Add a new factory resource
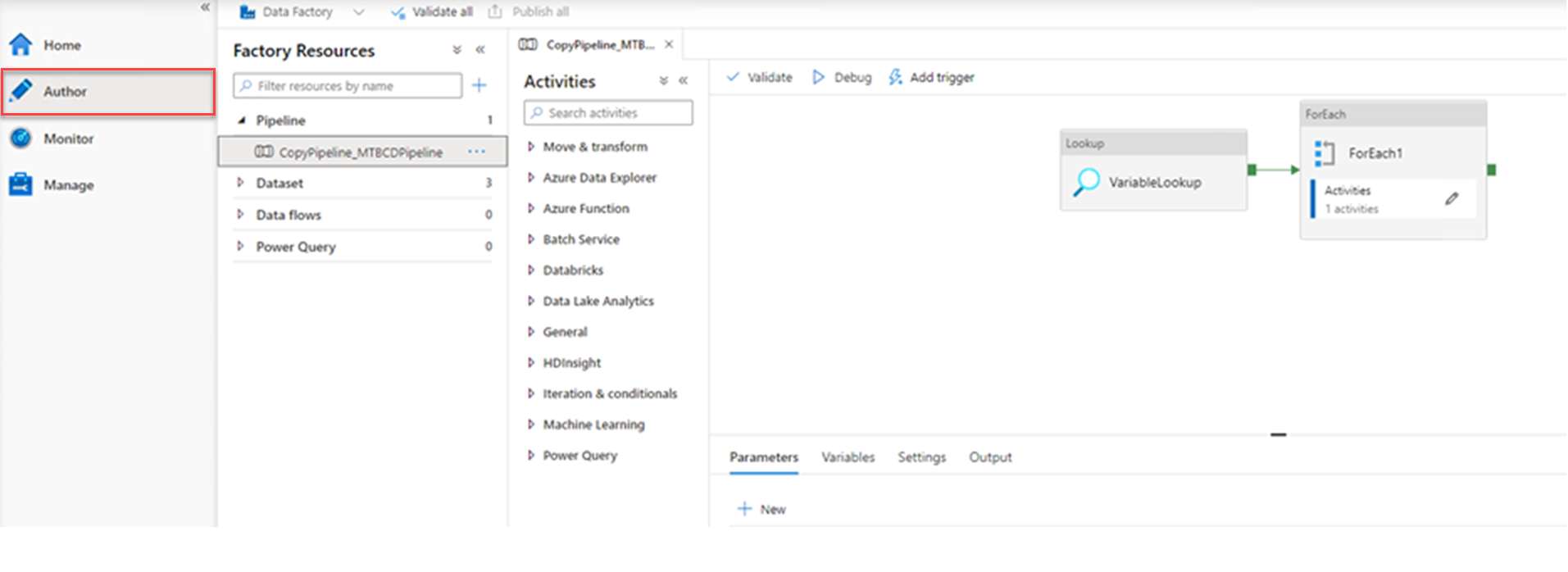This screenshot has height=572, width=1568. click(479, 85)
